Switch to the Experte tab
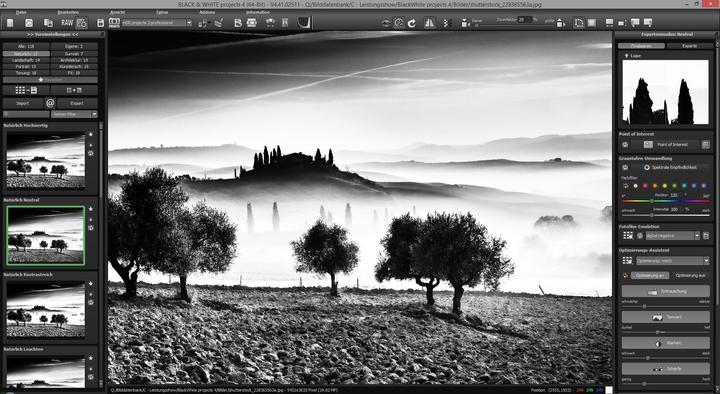720x394 pixels. pyautogui.click(x=689, y=46)
